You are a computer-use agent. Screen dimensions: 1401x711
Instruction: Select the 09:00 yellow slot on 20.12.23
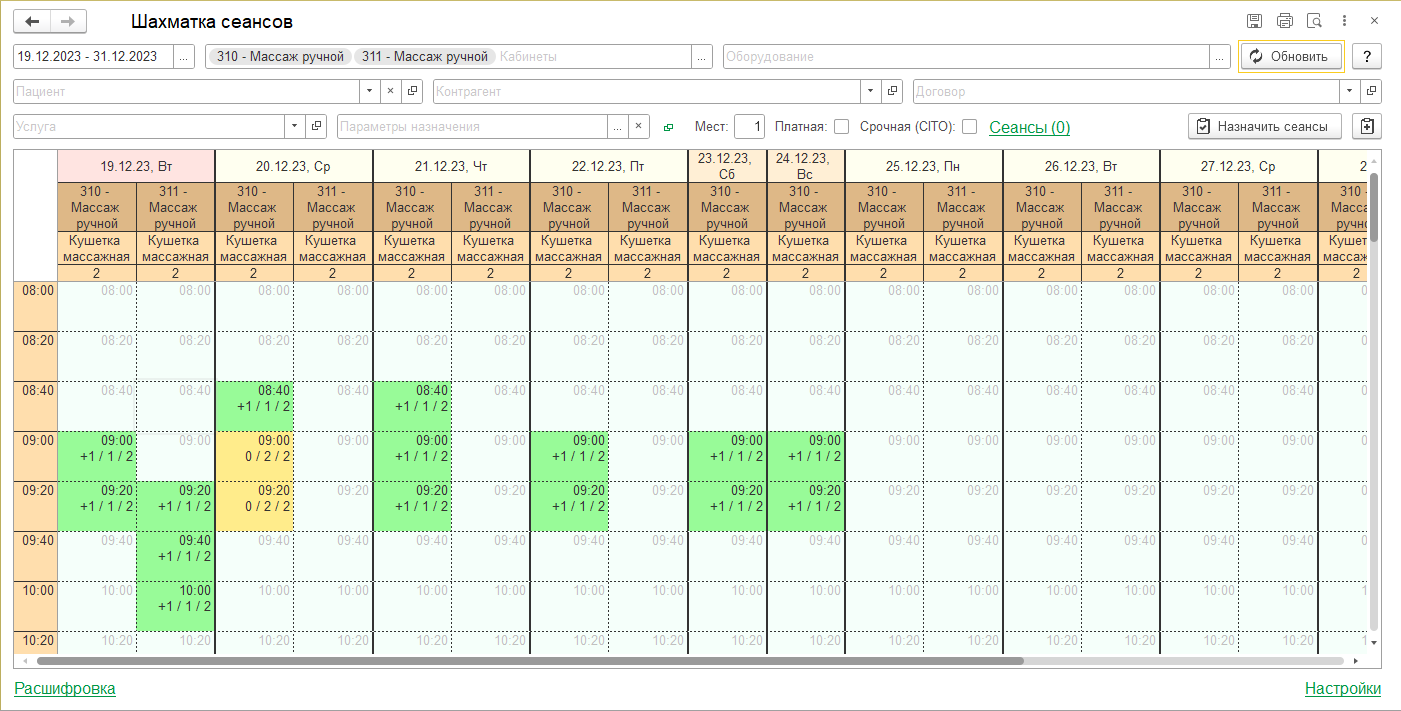click(254, 456)
